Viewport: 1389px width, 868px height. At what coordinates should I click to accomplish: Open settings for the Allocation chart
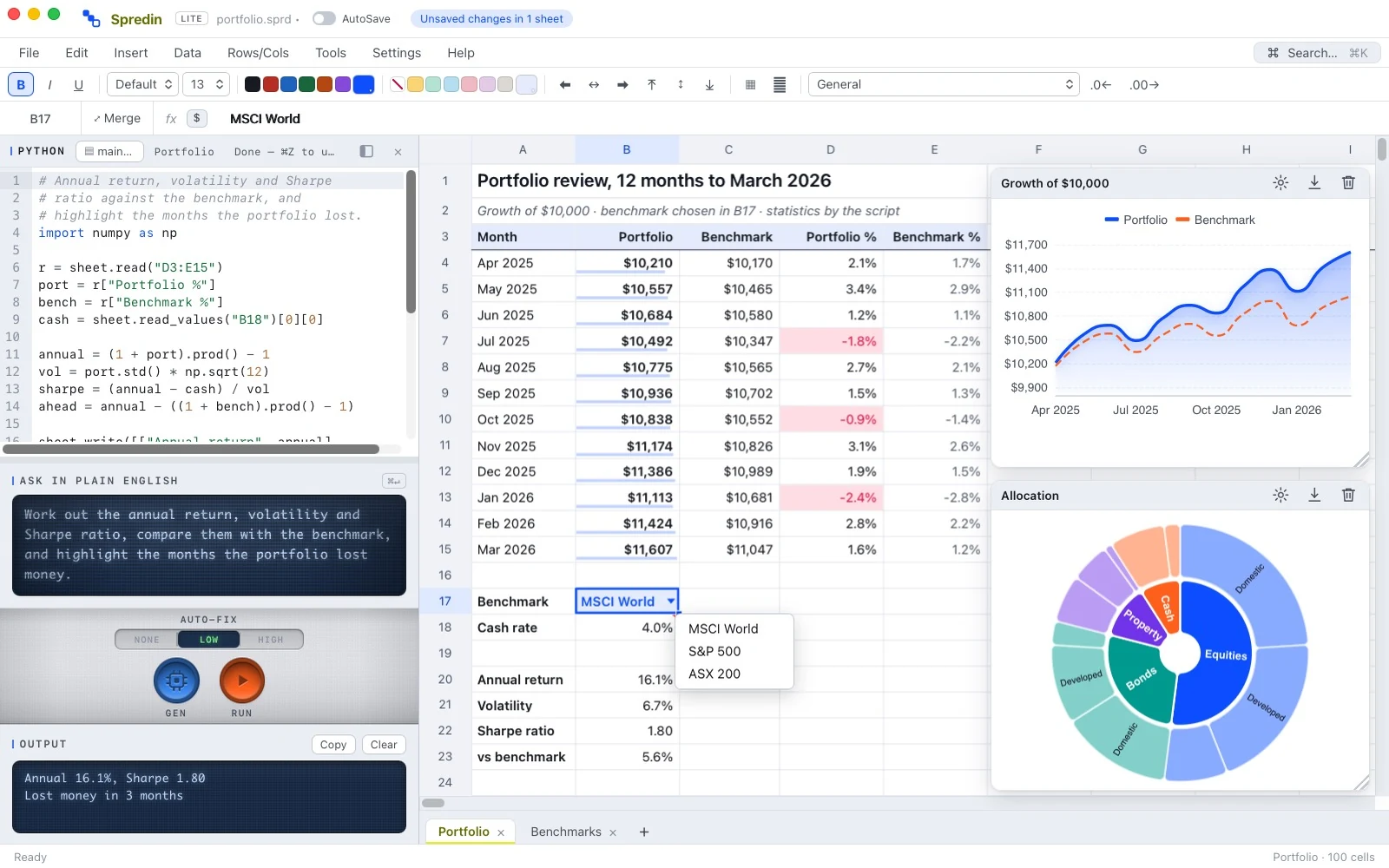coord(1280,495)
